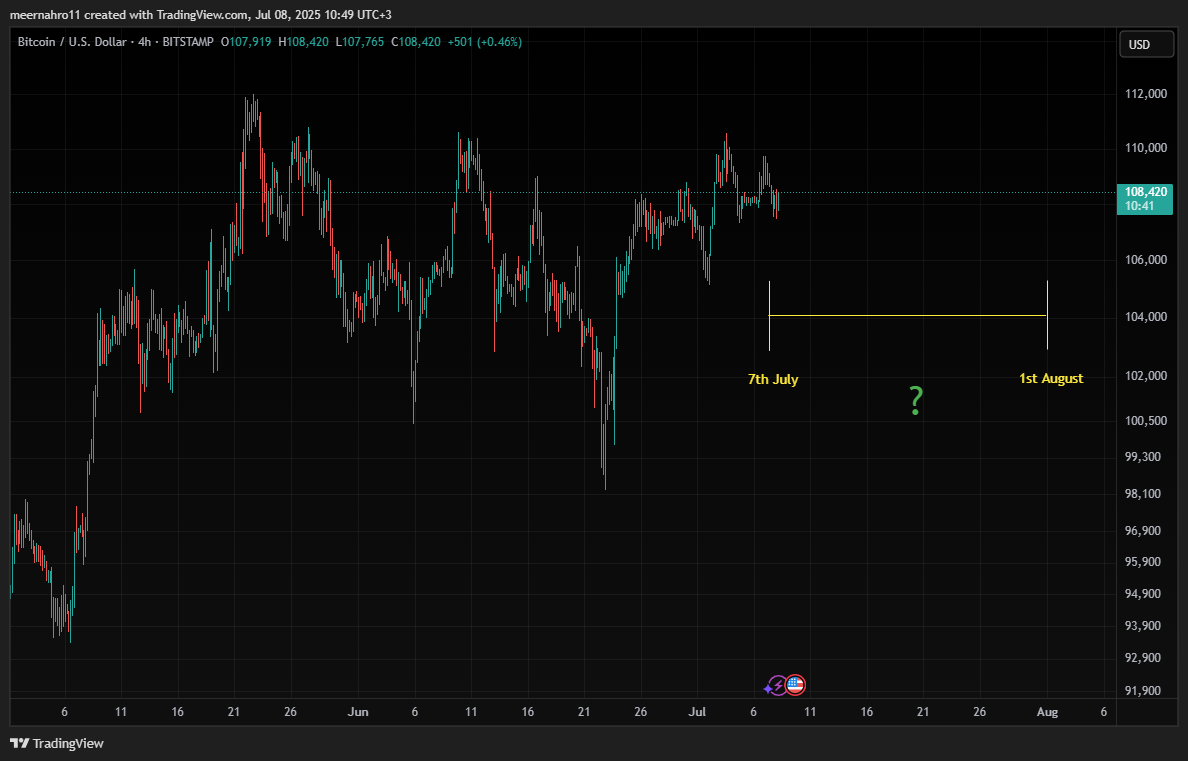Select the '1st August' text label

pos(1051,379)
